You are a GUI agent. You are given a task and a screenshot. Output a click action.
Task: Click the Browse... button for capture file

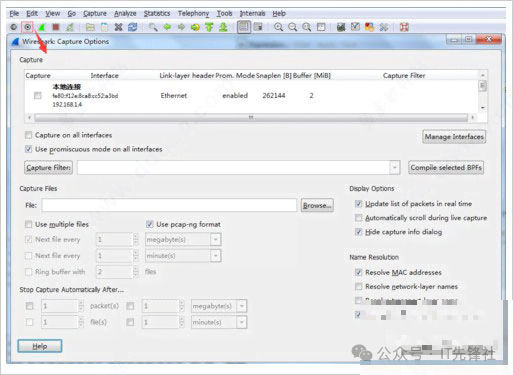[x=317, y=205]
